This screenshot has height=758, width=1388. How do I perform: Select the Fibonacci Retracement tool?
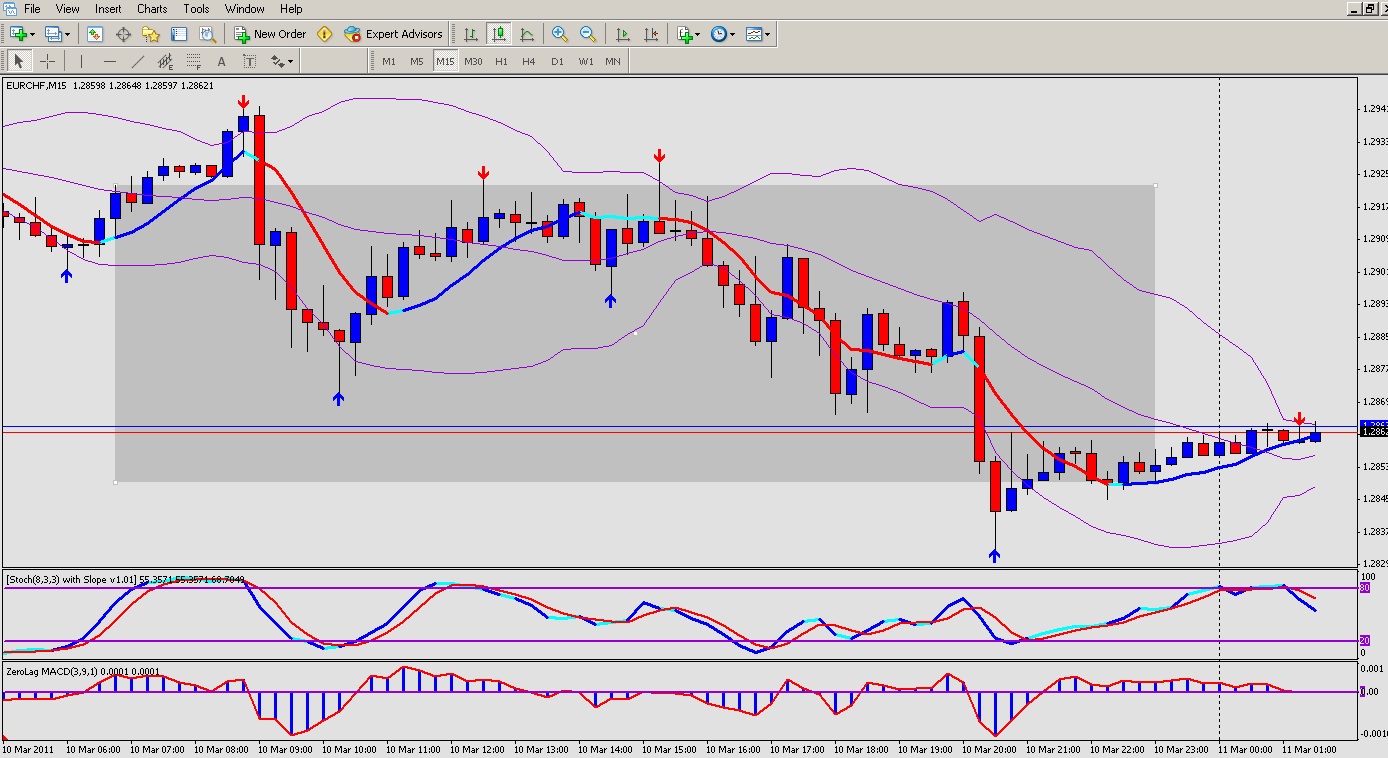coord(194,61)
